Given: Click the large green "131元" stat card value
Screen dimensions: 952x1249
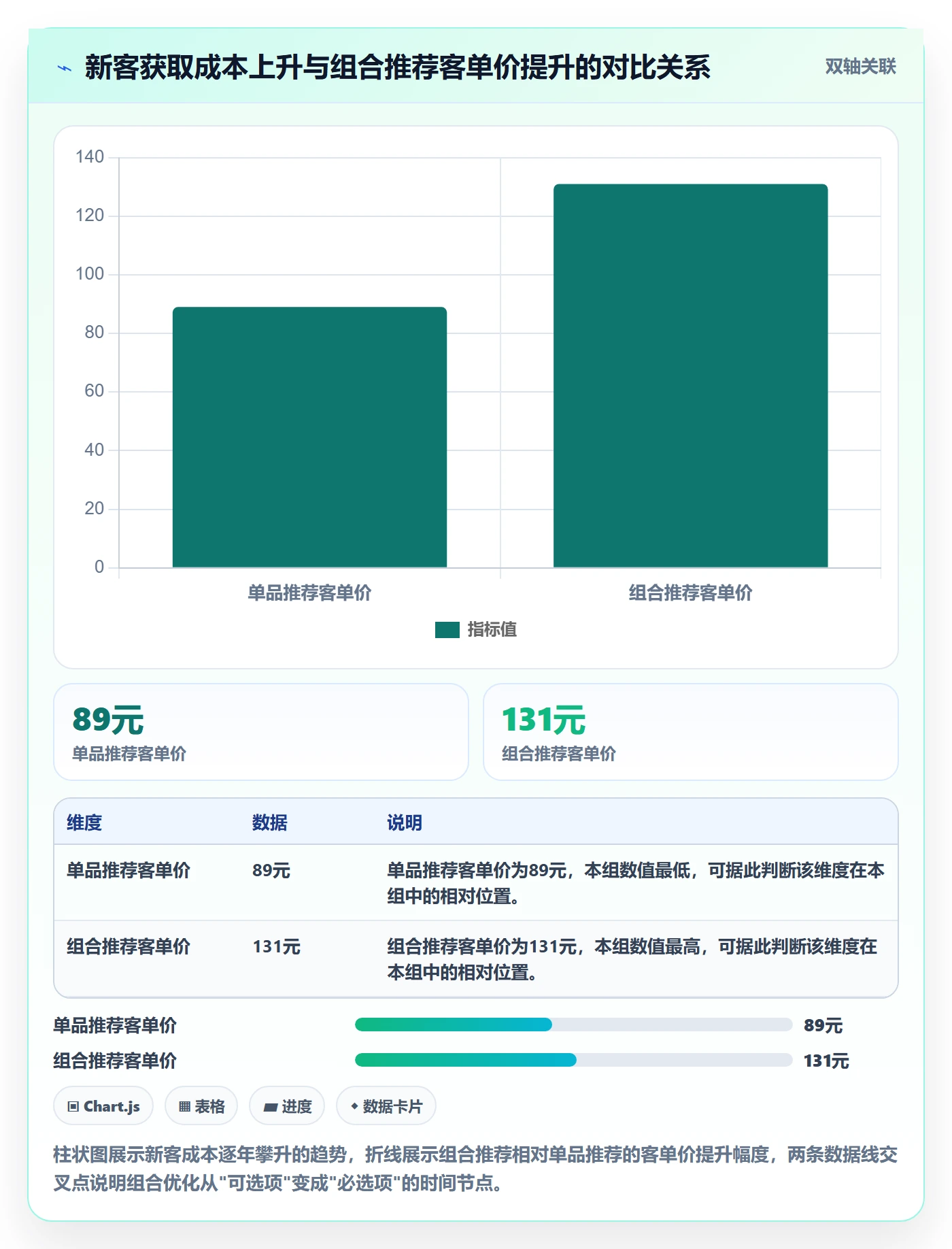Looking at the screenshot, I should coord(543,720).
